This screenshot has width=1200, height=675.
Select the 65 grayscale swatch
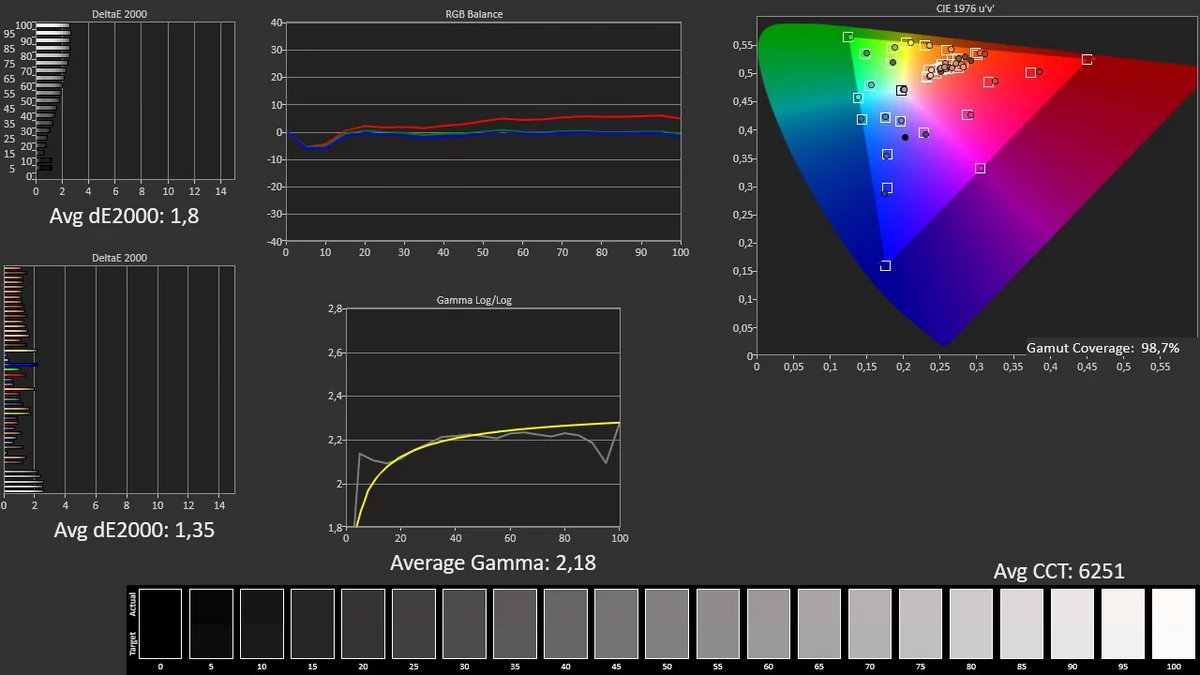(x=819, y=623)
